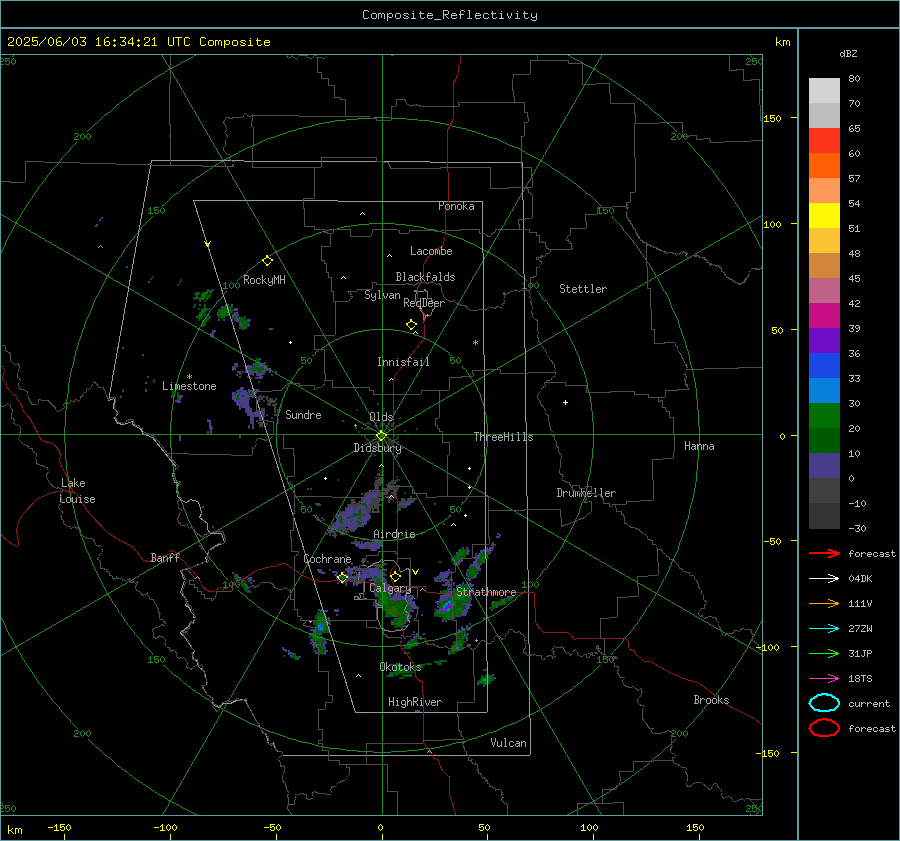This screenshot has height=841, width=900.
Task: Click the Hanna town label
Action: point(699,446)
